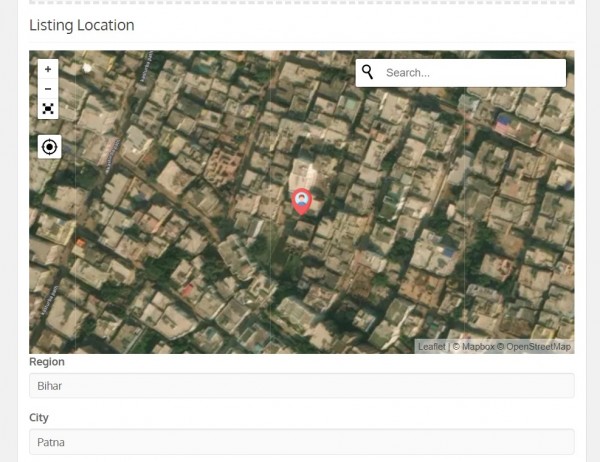Click the Region label text
The image size is (600, 462).
(47, 362)
